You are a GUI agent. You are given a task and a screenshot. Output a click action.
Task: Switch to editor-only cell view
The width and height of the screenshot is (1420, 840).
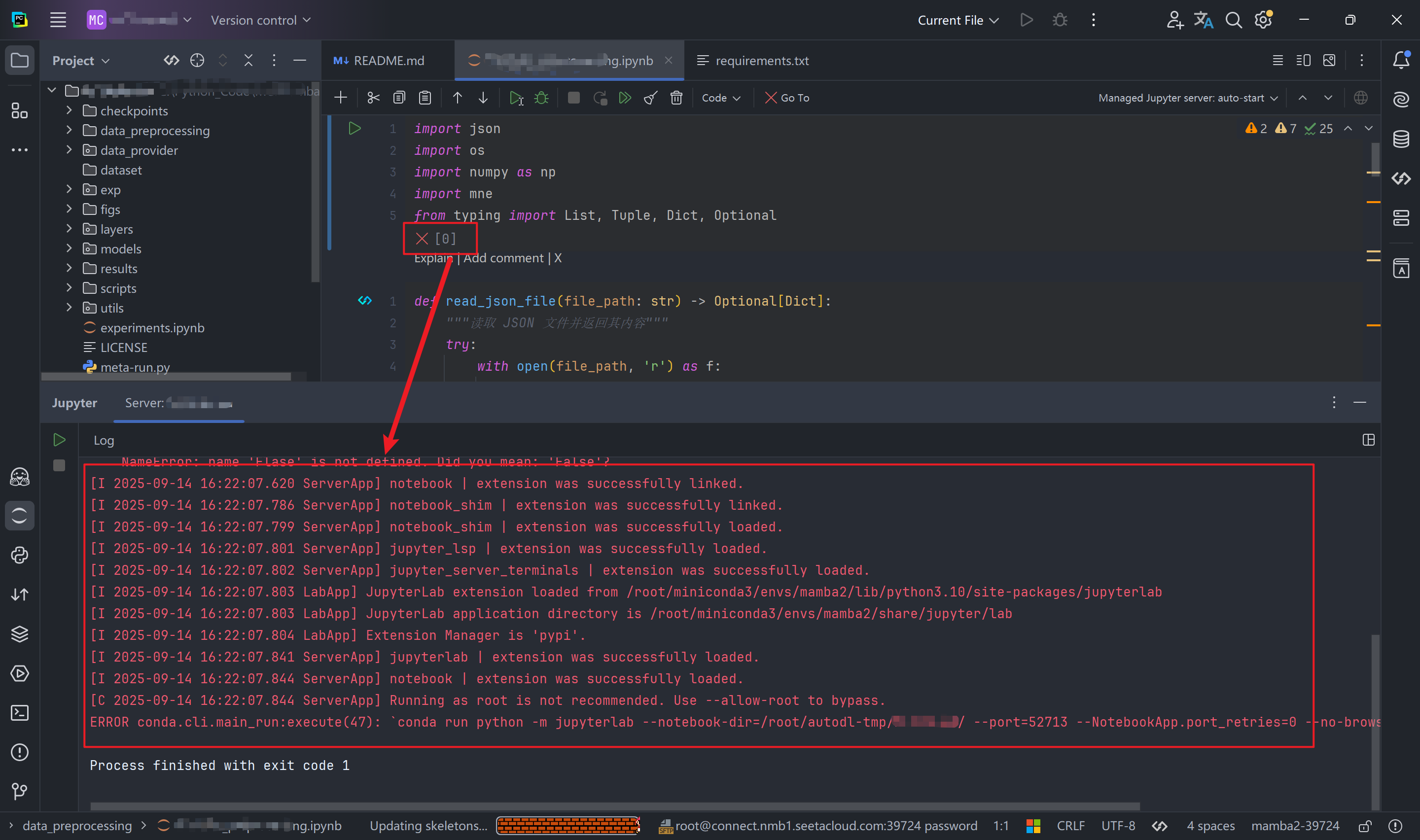(1278, 60)
